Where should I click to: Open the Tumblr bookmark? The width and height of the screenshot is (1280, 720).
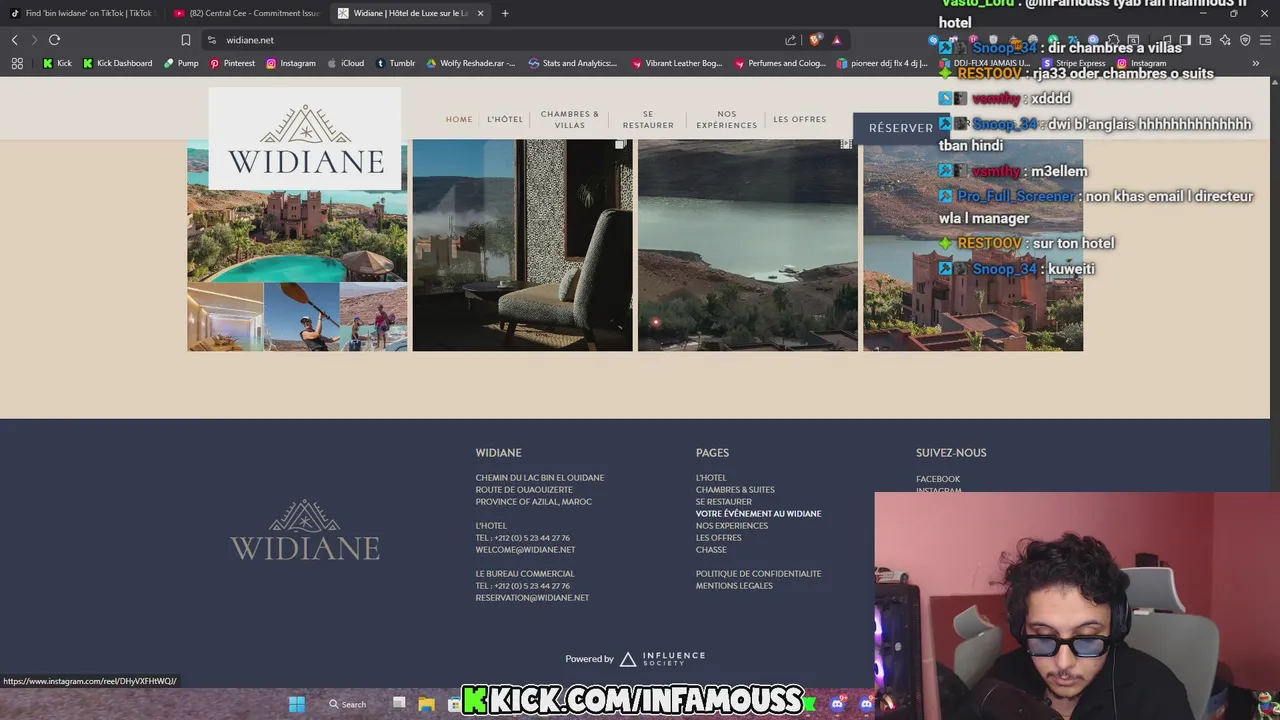pos(395,63)
